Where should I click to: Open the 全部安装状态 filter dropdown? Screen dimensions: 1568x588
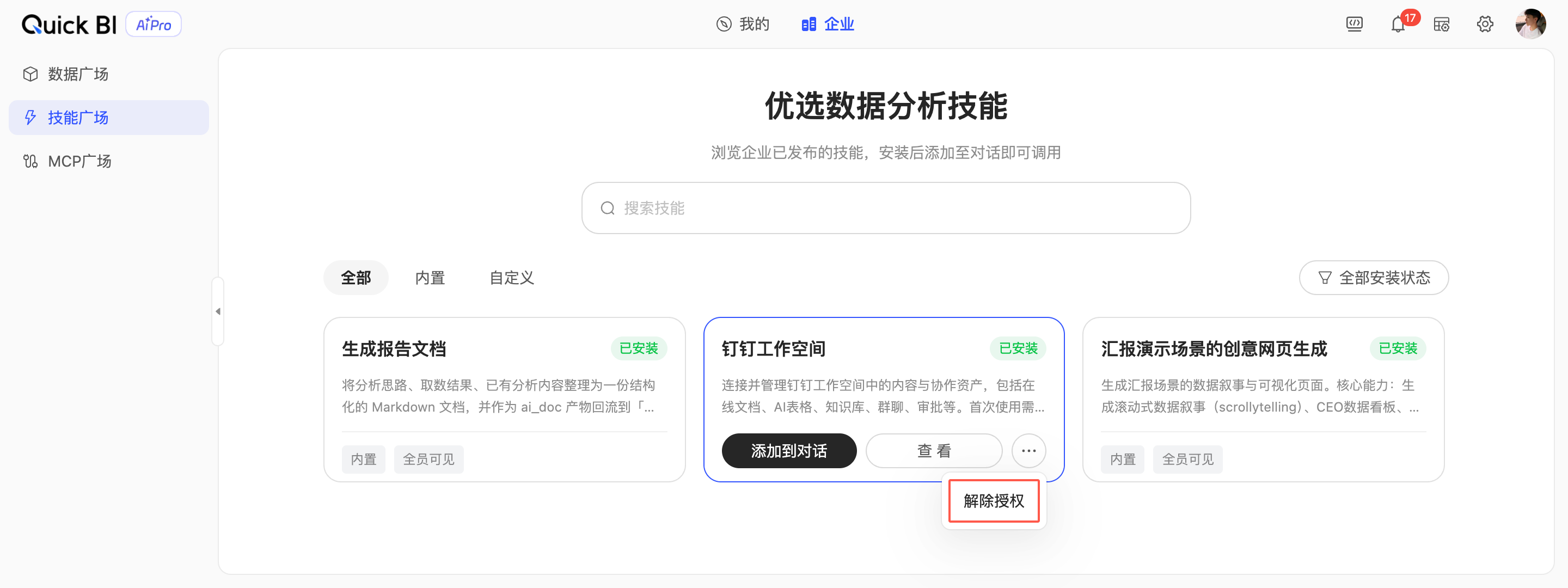coord(1374,278)
